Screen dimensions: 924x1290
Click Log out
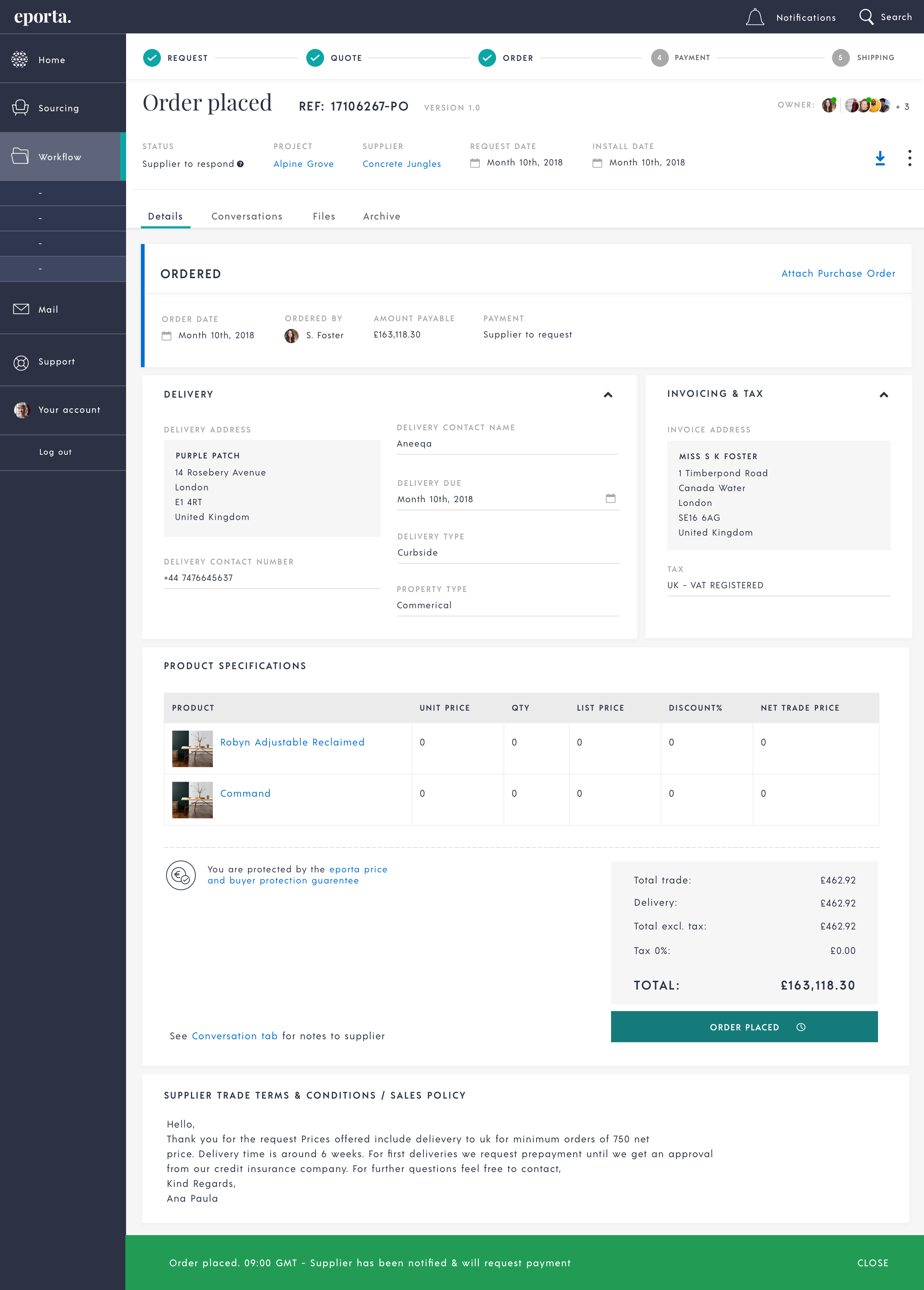click(x=55, y=452)
